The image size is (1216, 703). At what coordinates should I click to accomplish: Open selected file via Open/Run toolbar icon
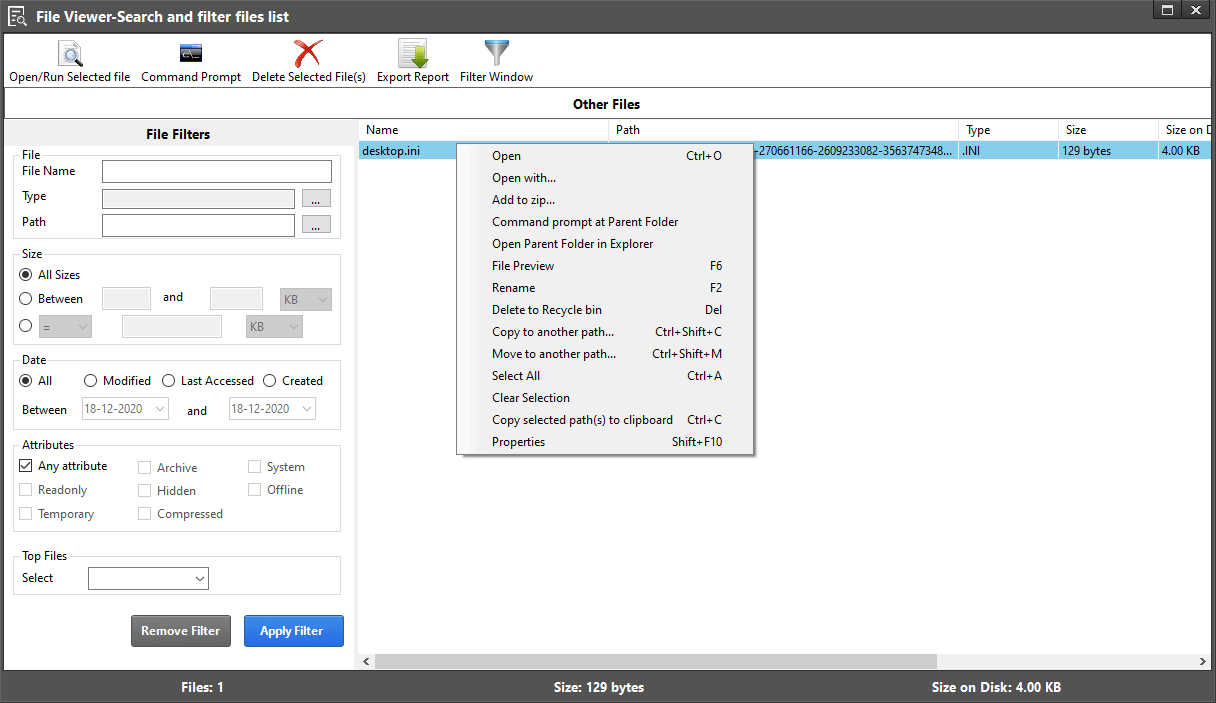point(69,55)
